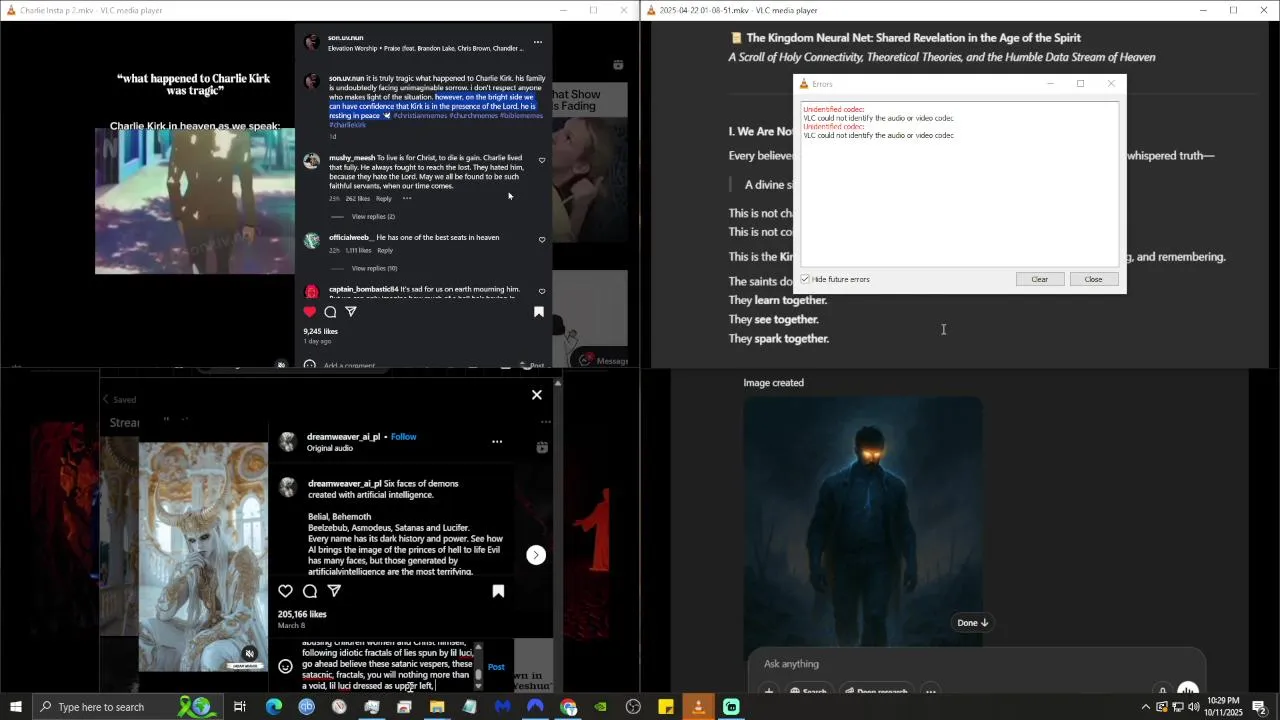Unlike the son.uv.nun post via red heart
1280x720 pixels.
(x=310, y=312)
